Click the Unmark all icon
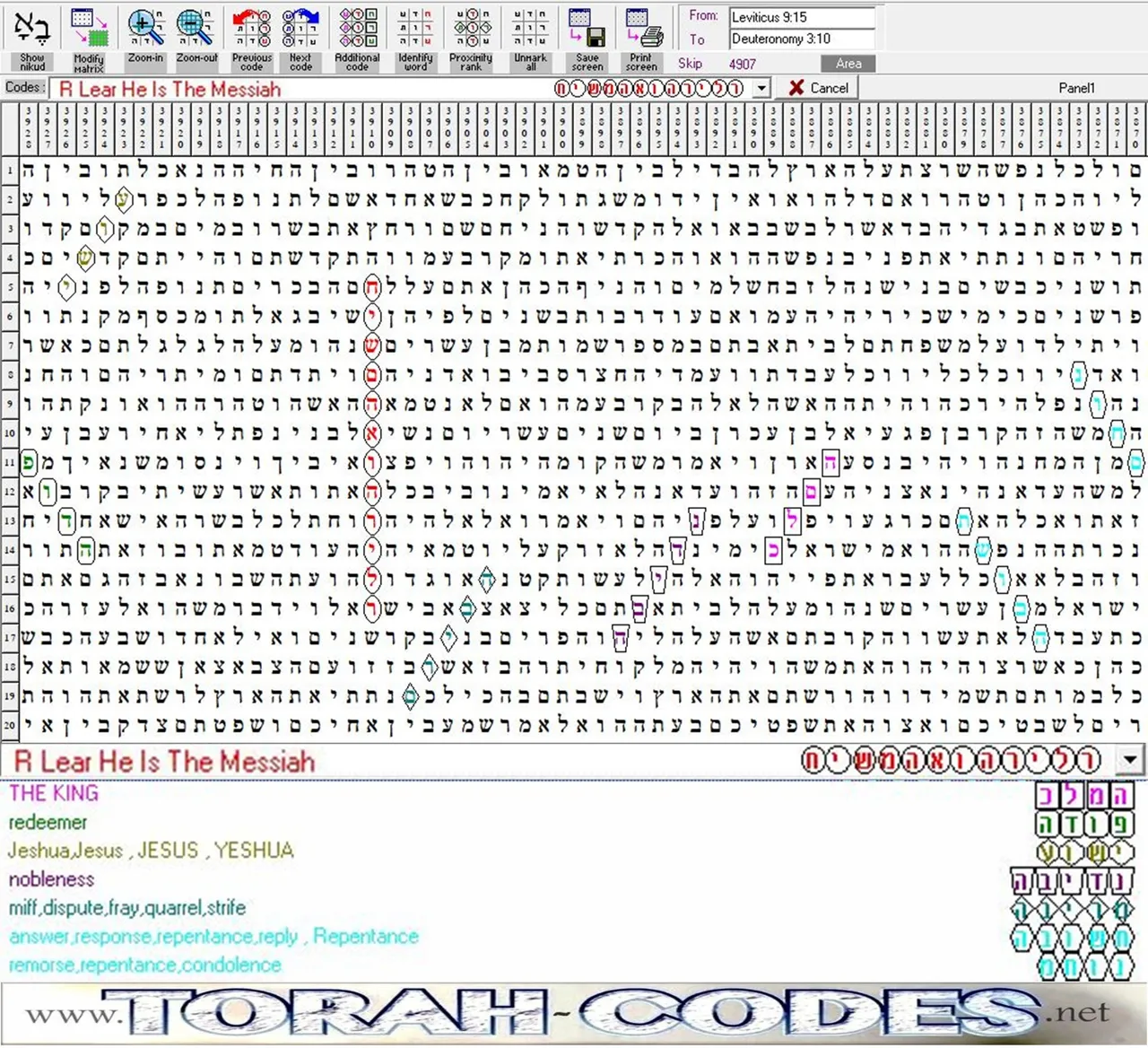 coord(530,29)
